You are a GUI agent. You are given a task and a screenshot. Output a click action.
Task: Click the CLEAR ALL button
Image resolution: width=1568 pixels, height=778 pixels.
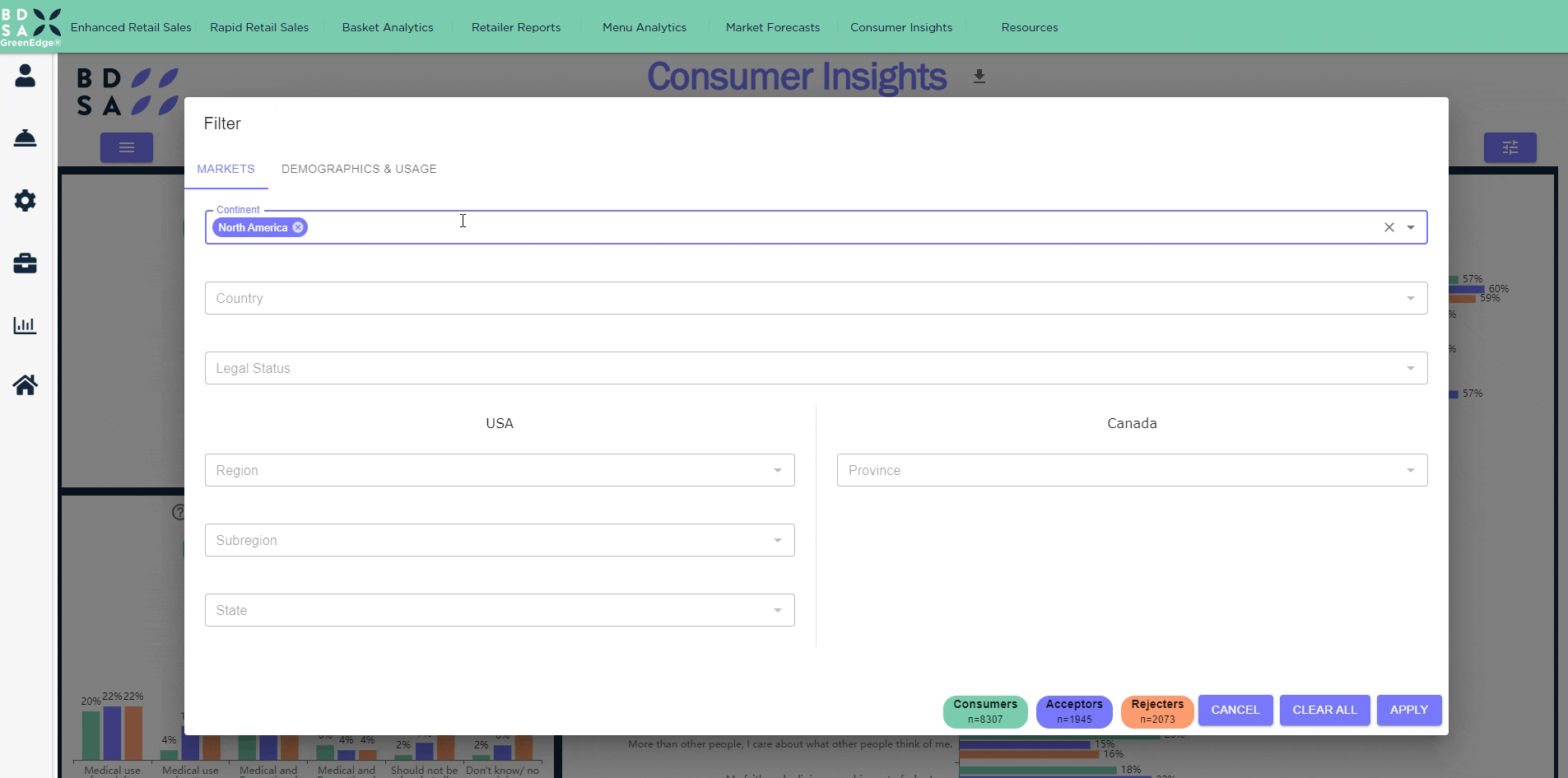pyautogui.click(x=1324, y=710)
